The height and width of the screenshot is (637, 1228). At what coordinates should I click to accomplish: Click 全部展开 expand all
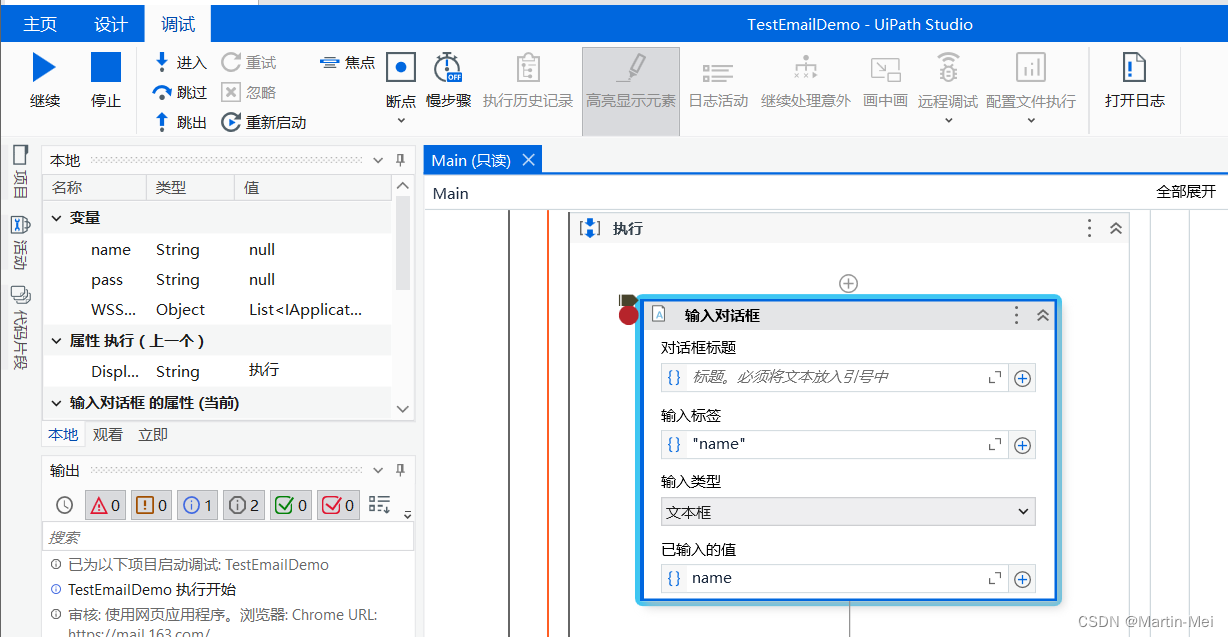[x=1187, y=192]
